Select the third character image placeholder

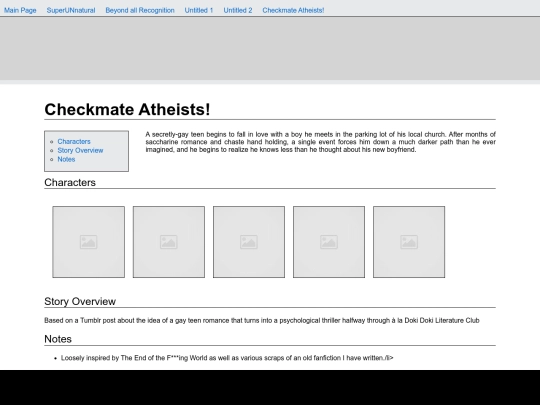[x=249, y=242]
